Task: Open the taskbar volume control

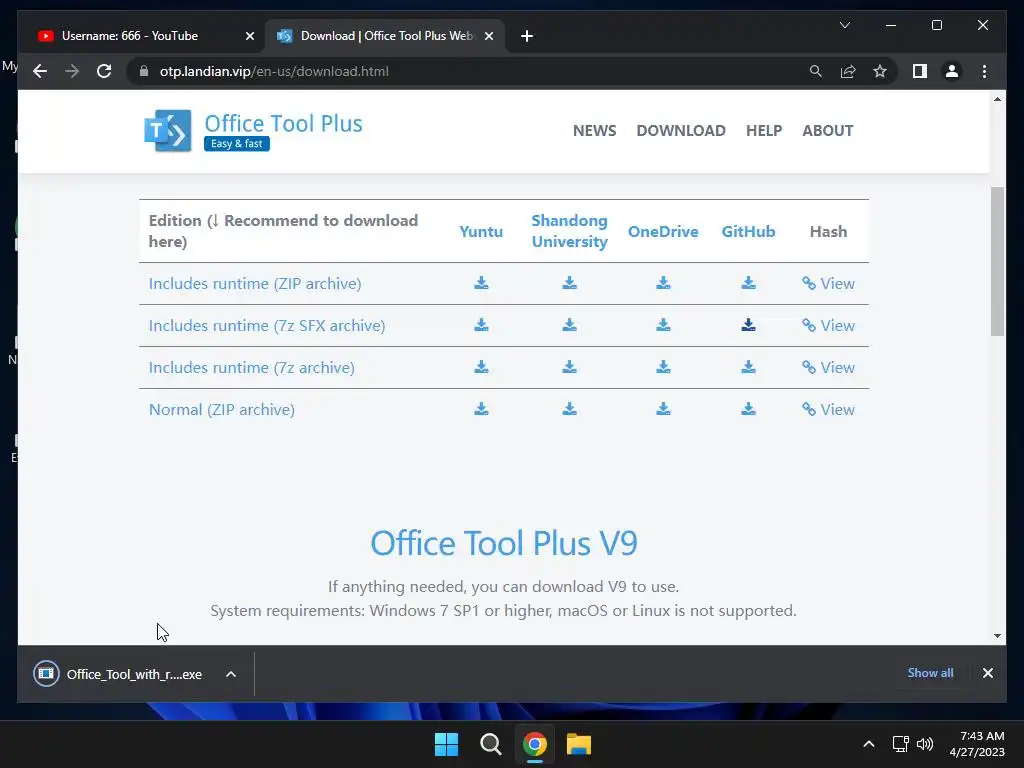Action: [x=925, y=744]
